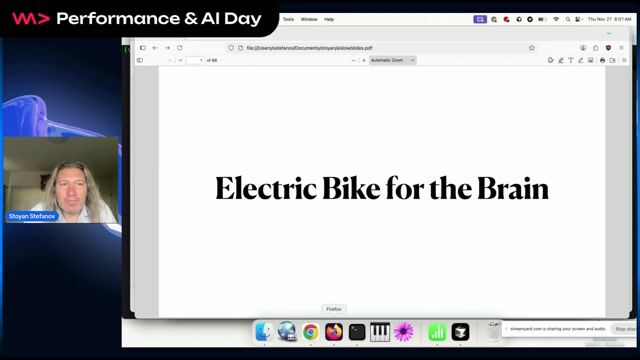Image resolution: width=640 pixels, height=360 pixels.
Task: Open the extensions icon in Firefox toolbar
Action: [x=596, y=48]
